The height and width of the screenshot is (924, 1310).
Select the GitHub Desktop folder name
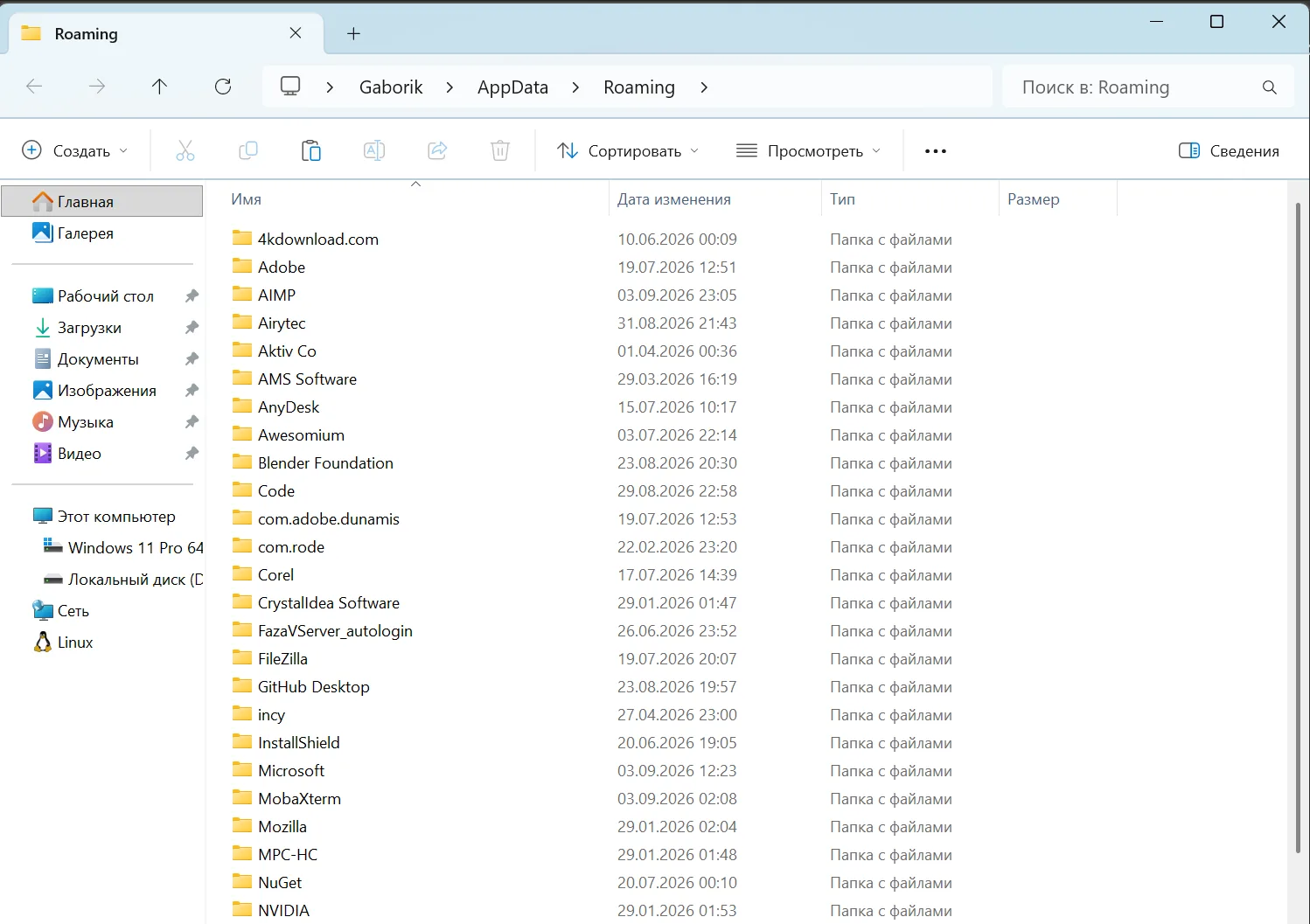tap(314, 687)
